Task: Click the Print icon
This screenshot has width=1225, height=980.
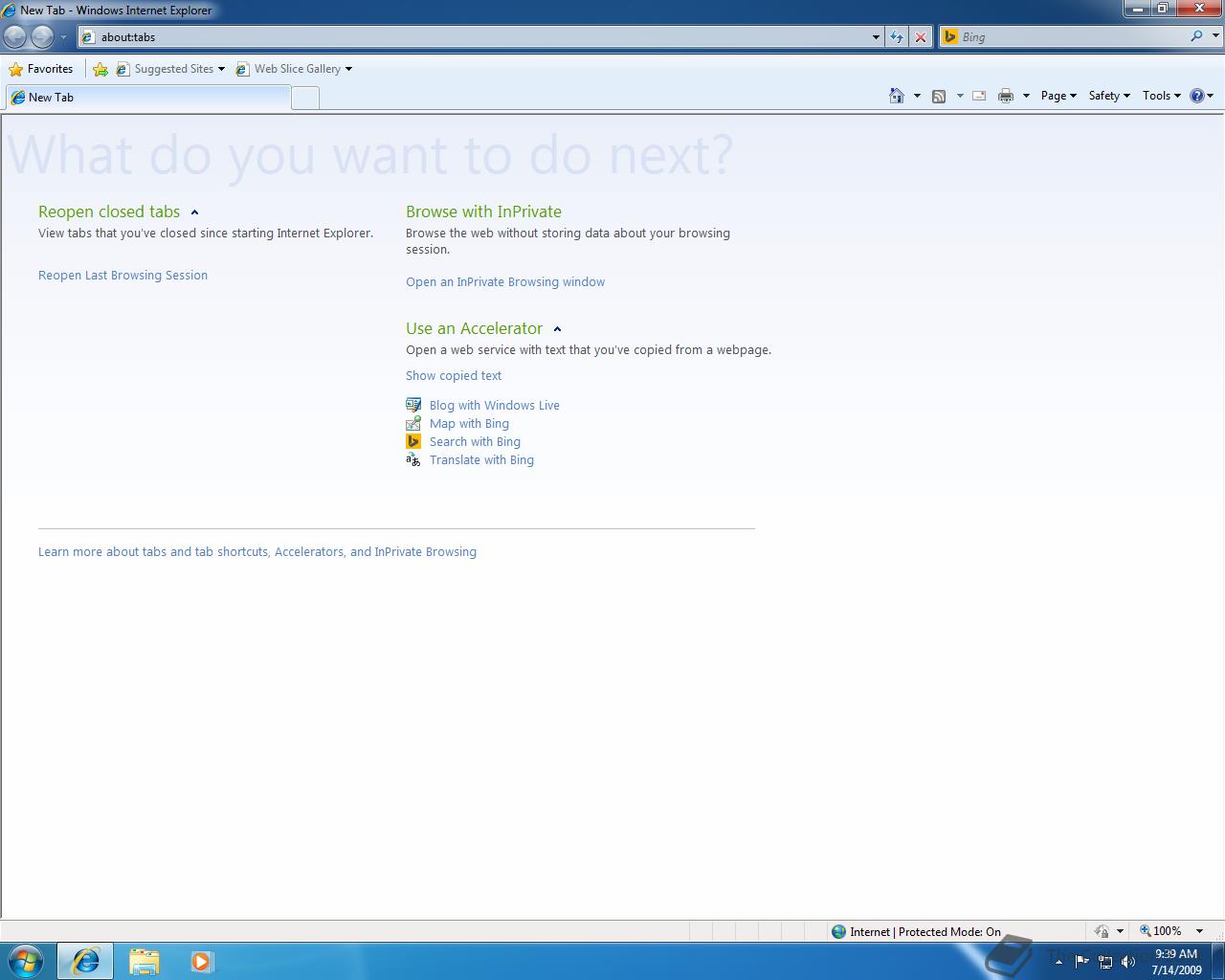Action: [x=1006, y=96]
